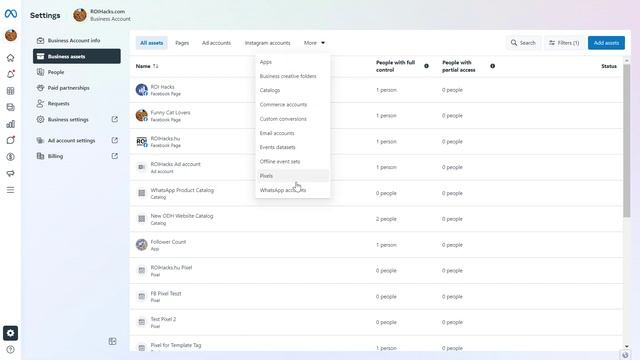Click the collapse sidebar panel icon
Image resolution: width=640 pixels, height=360 pixels.
(x=113, y=341)
